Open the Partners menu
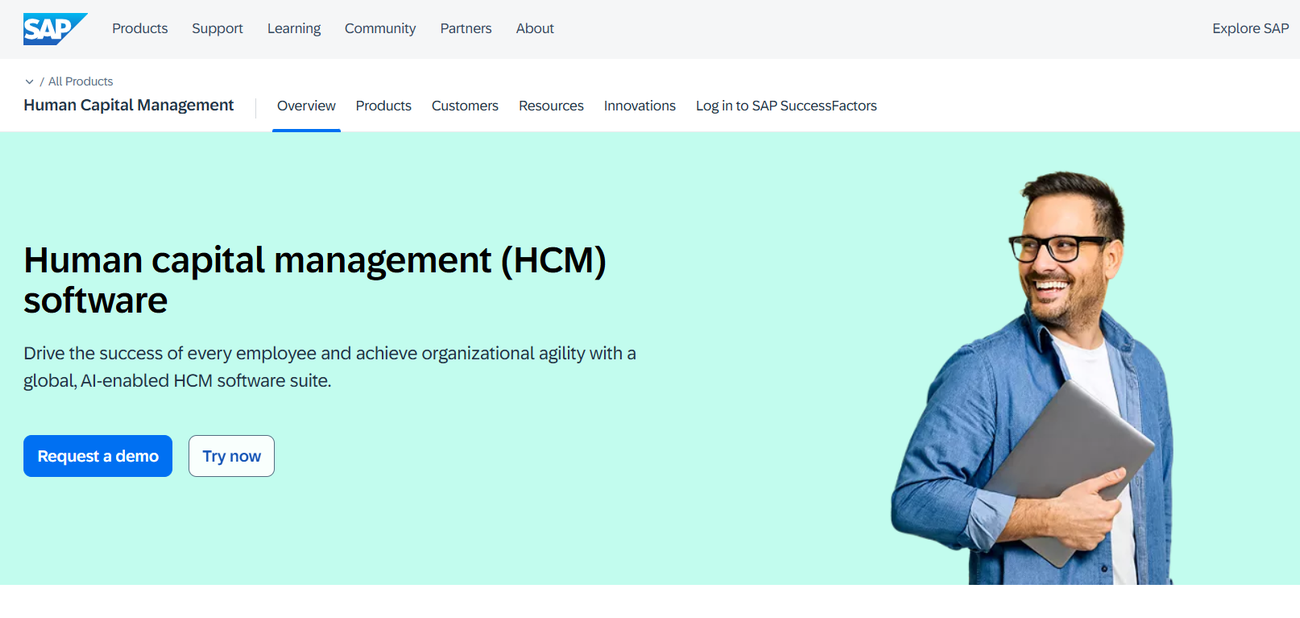The height and width of the screenshot is (618, 1300). click(466, 29)
